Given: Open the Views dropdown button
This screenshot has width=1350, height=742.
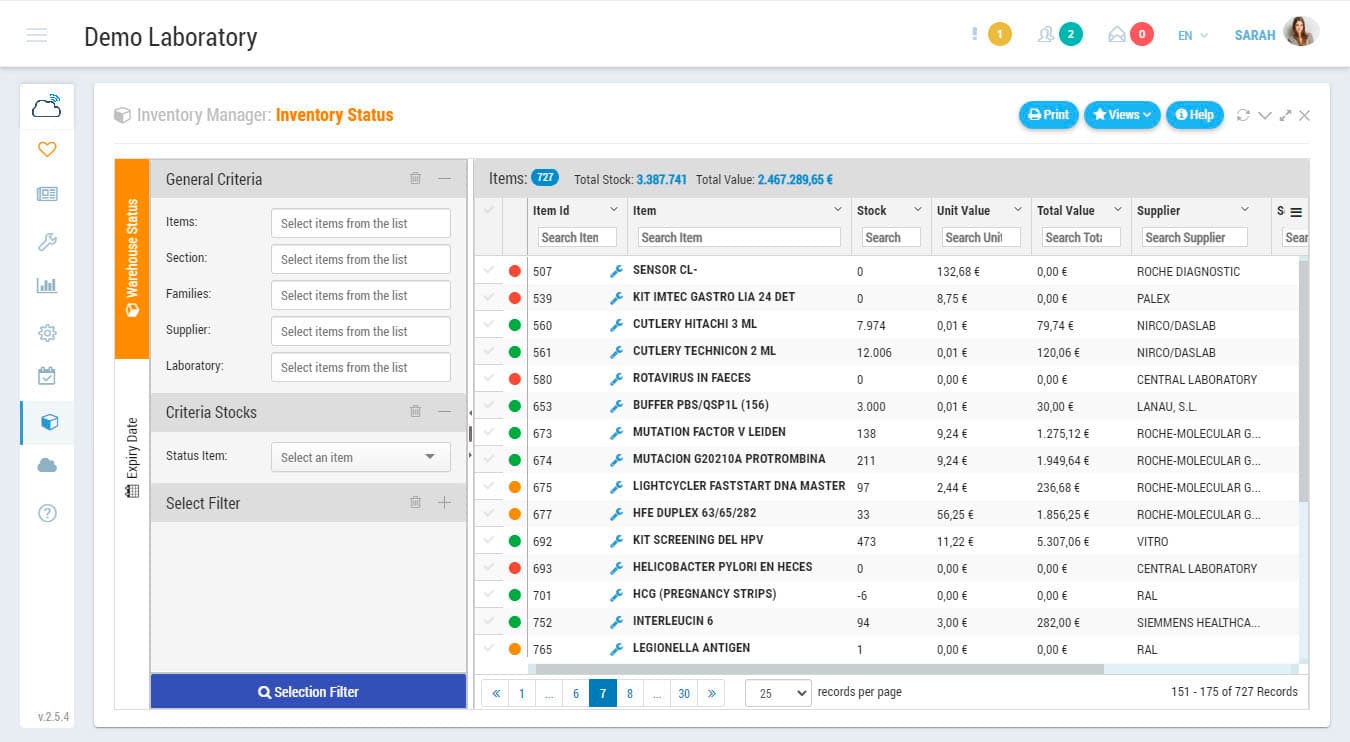Looking at the screenshot, I should 1122,115.
